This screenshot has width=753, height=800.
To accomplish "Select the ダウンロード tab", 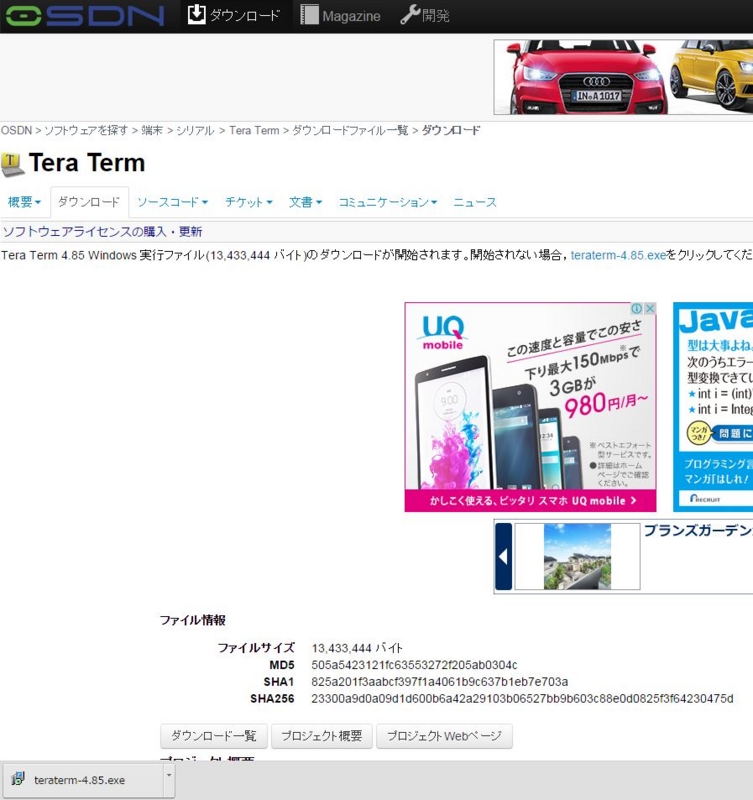I will click(89, 202).
